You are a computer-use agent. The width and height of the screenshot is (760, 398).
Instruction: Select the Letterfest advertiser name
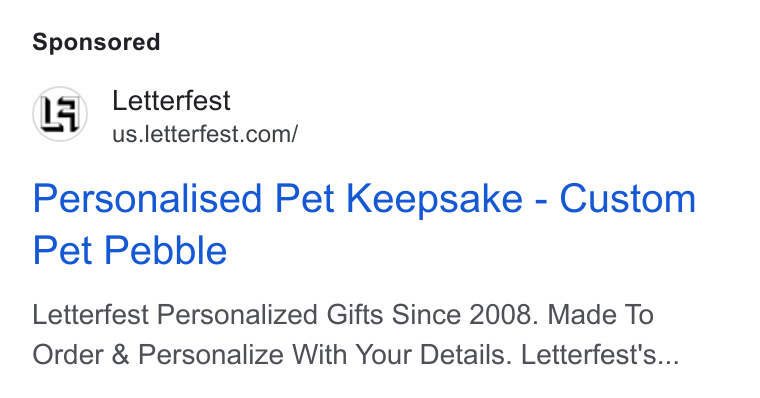(x=171, y=100)
